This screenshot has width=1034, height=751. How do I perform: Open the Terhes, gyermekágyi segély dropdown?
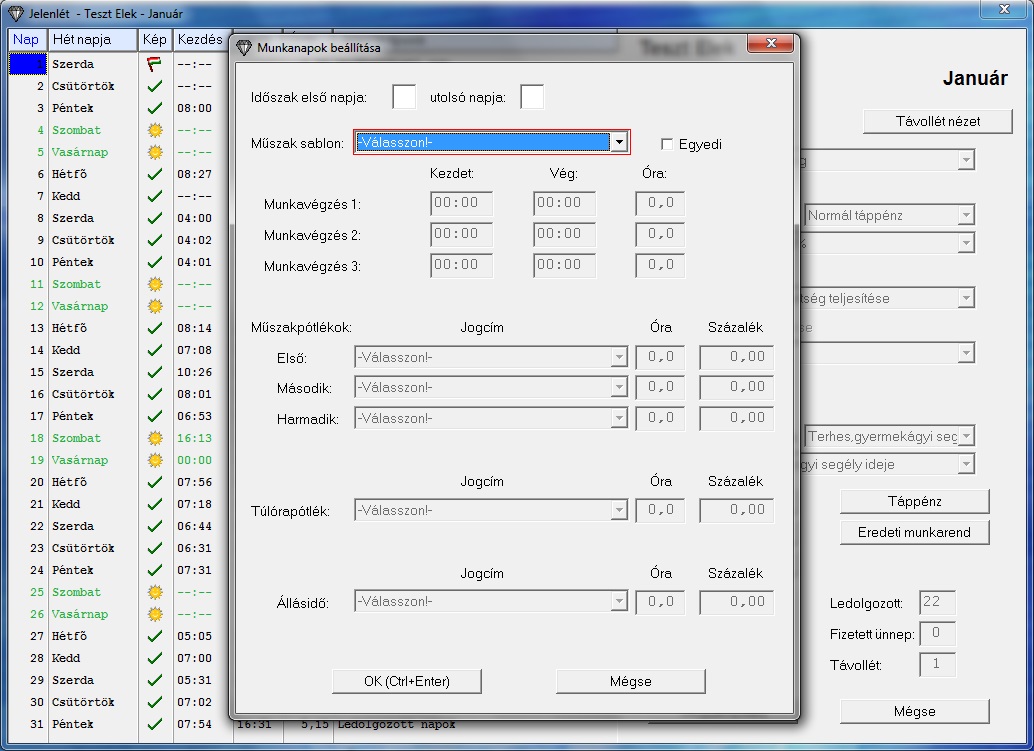(x=965, y=436)
